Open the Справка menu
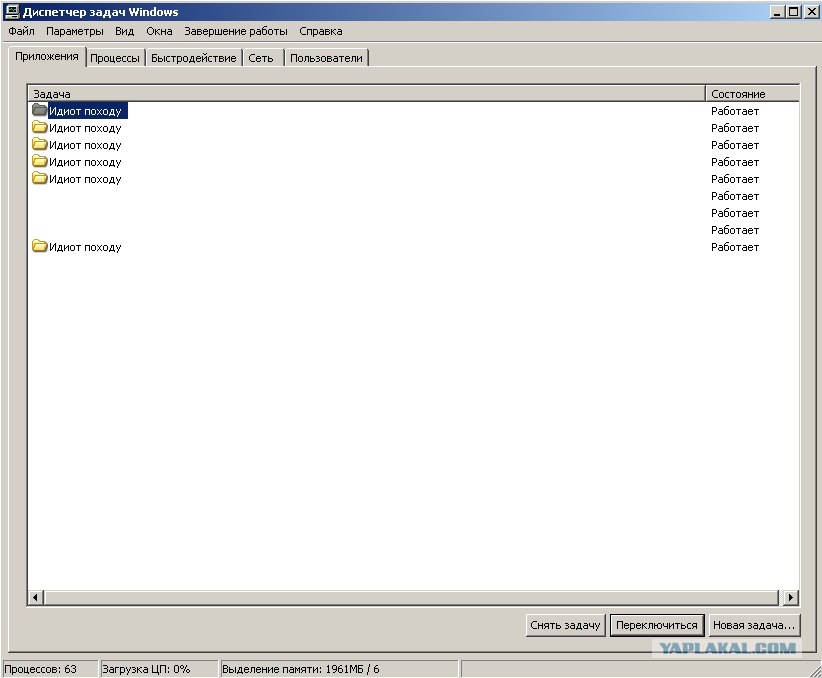Screen dimensions: 822x678 tap(320, 31)
